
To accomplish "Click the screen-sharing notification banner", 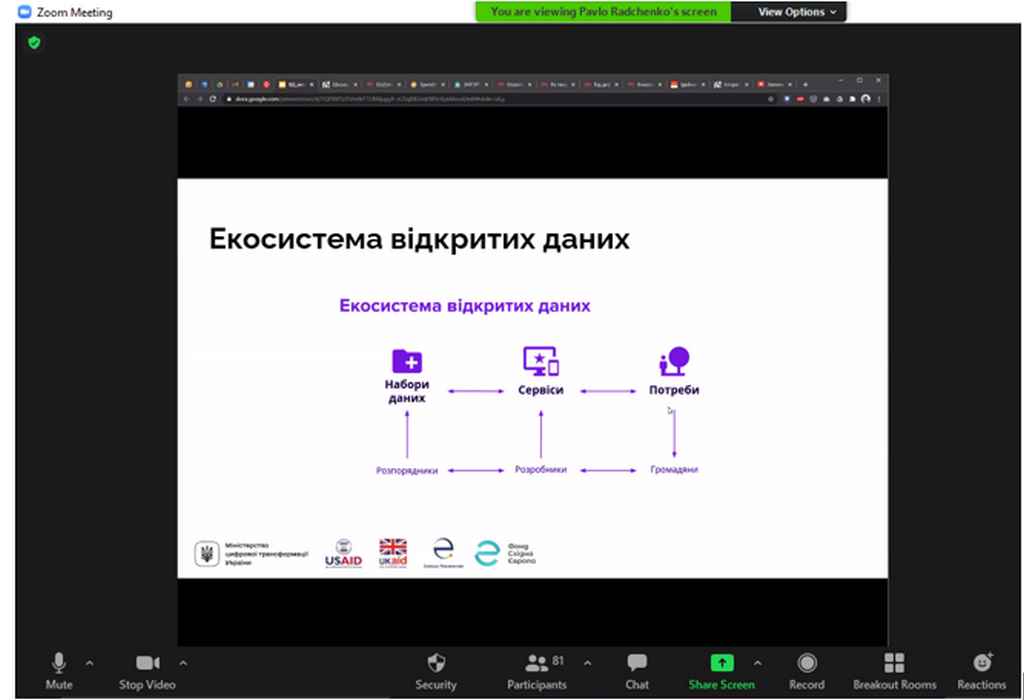I will (x=603, y=12).
